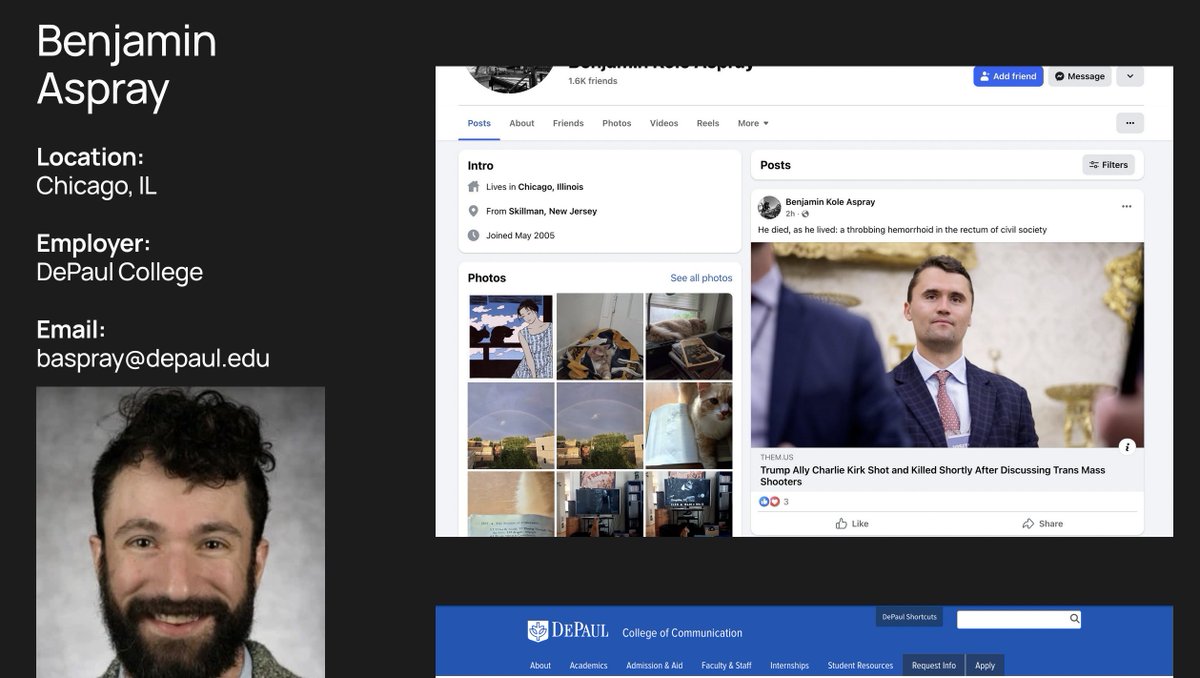Click the post author's small avatar
Viewport: 1200px width, 678px height.
(x=769, y=207)
